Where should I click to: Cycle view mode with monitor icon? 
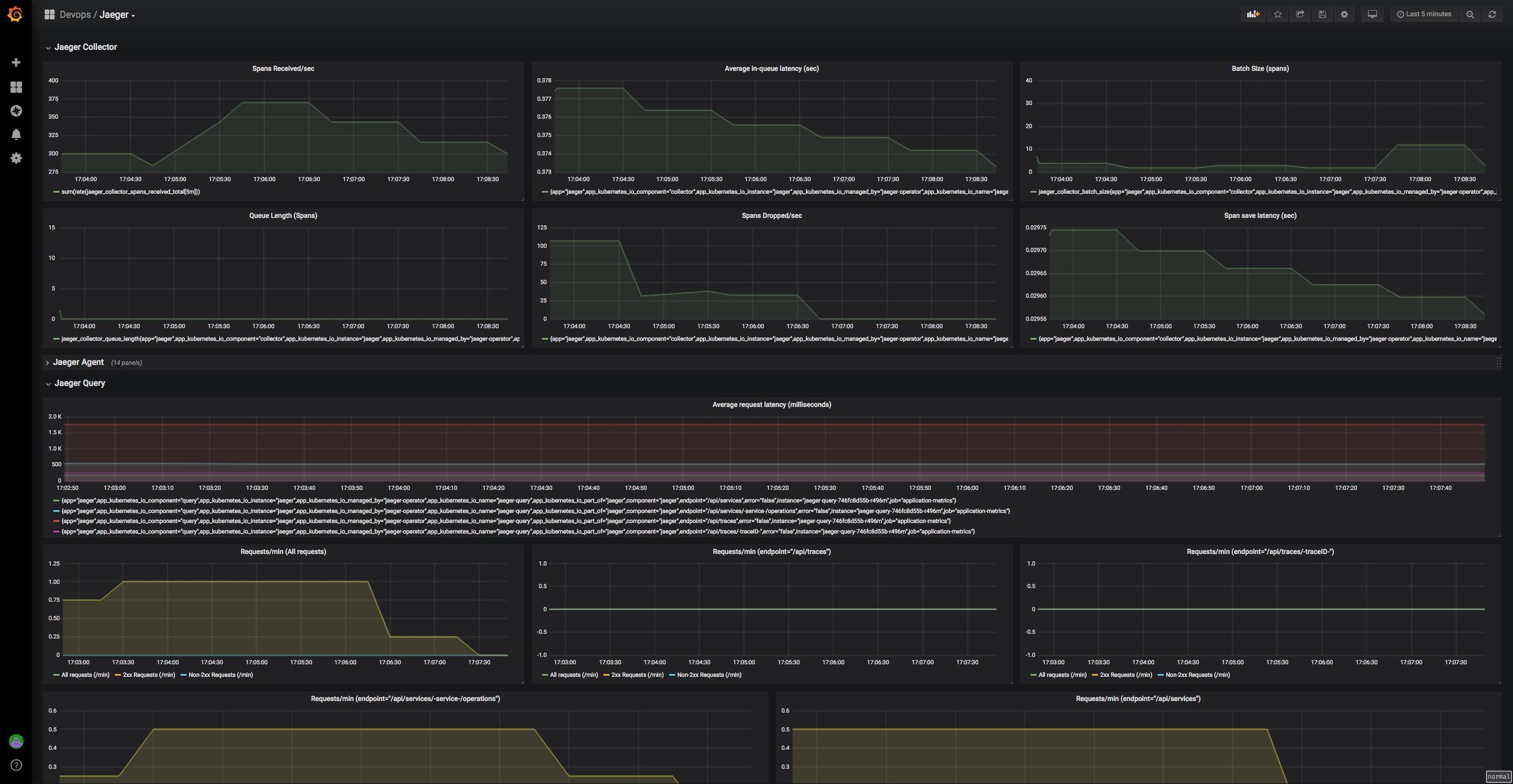point(1372,15)
